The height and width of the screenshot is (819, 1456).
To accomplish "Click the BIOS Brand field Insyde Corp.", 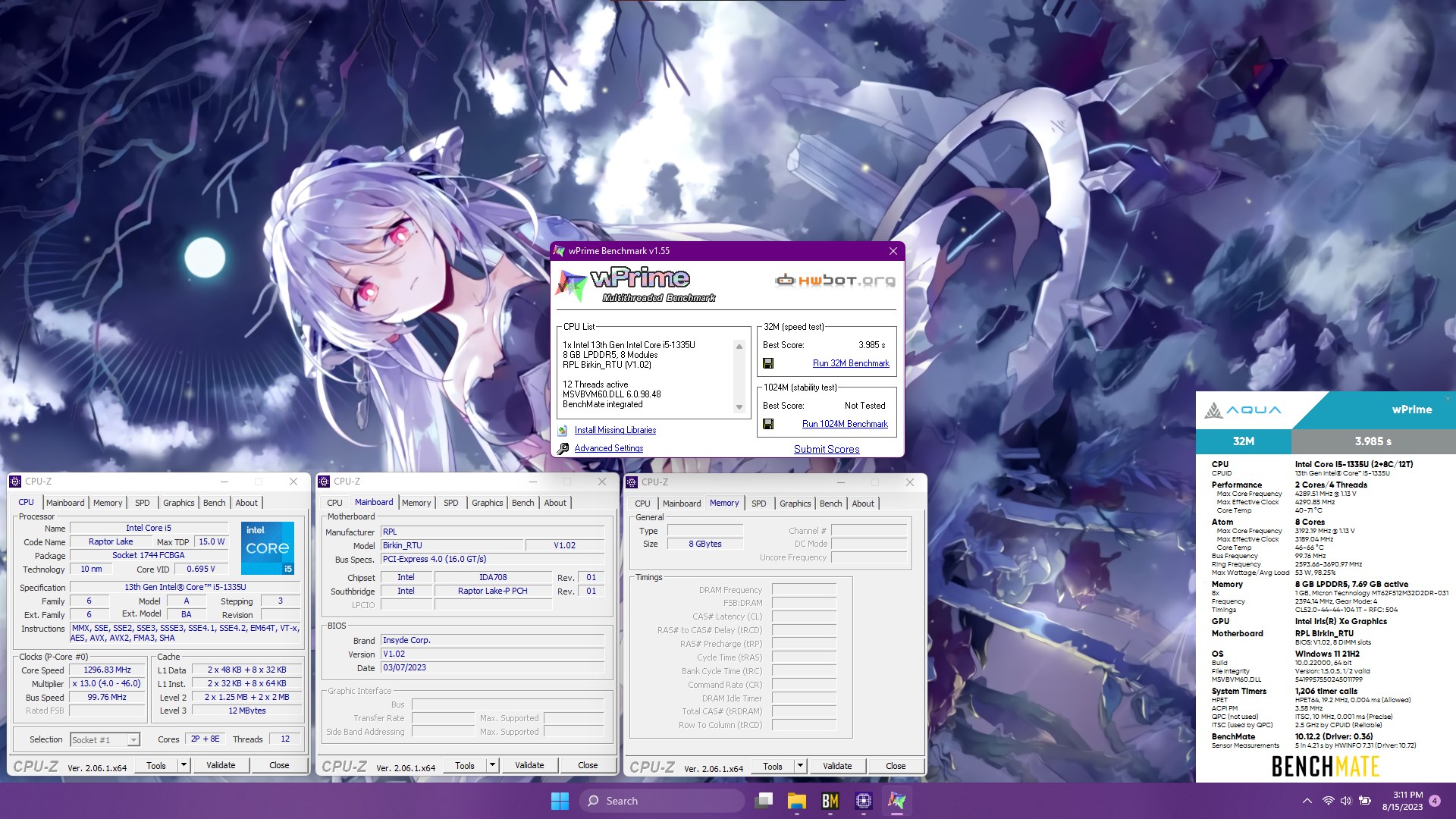I will pyautogui.click(x=492, y=640).
